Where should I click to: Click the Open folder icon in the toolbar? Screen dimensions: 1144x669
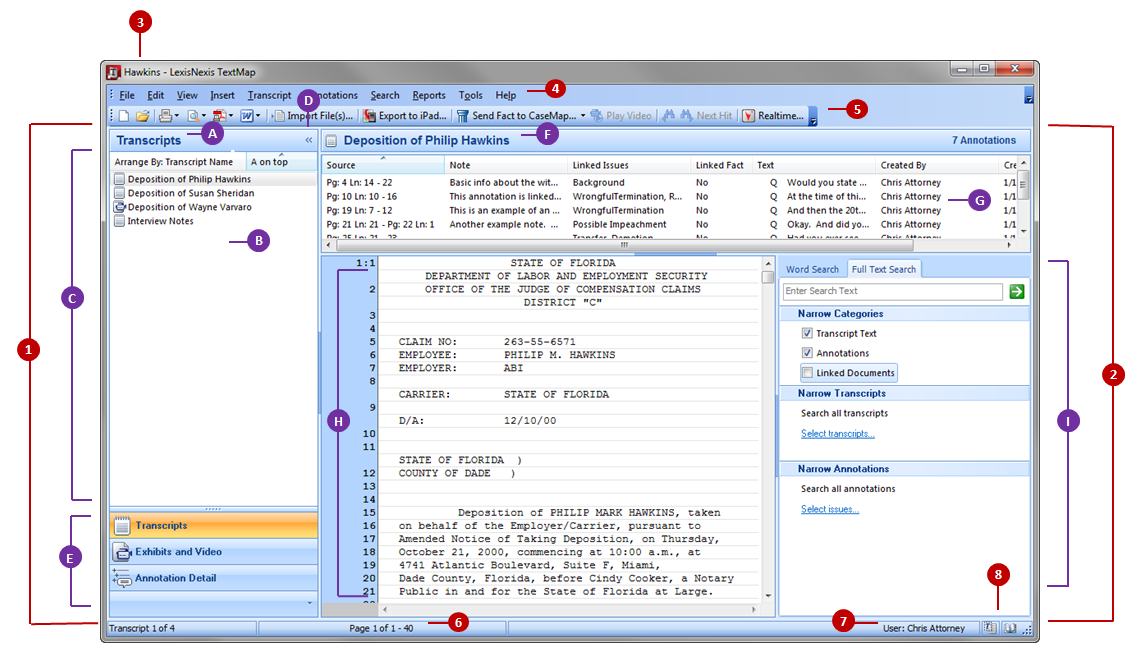pos(142,116)
